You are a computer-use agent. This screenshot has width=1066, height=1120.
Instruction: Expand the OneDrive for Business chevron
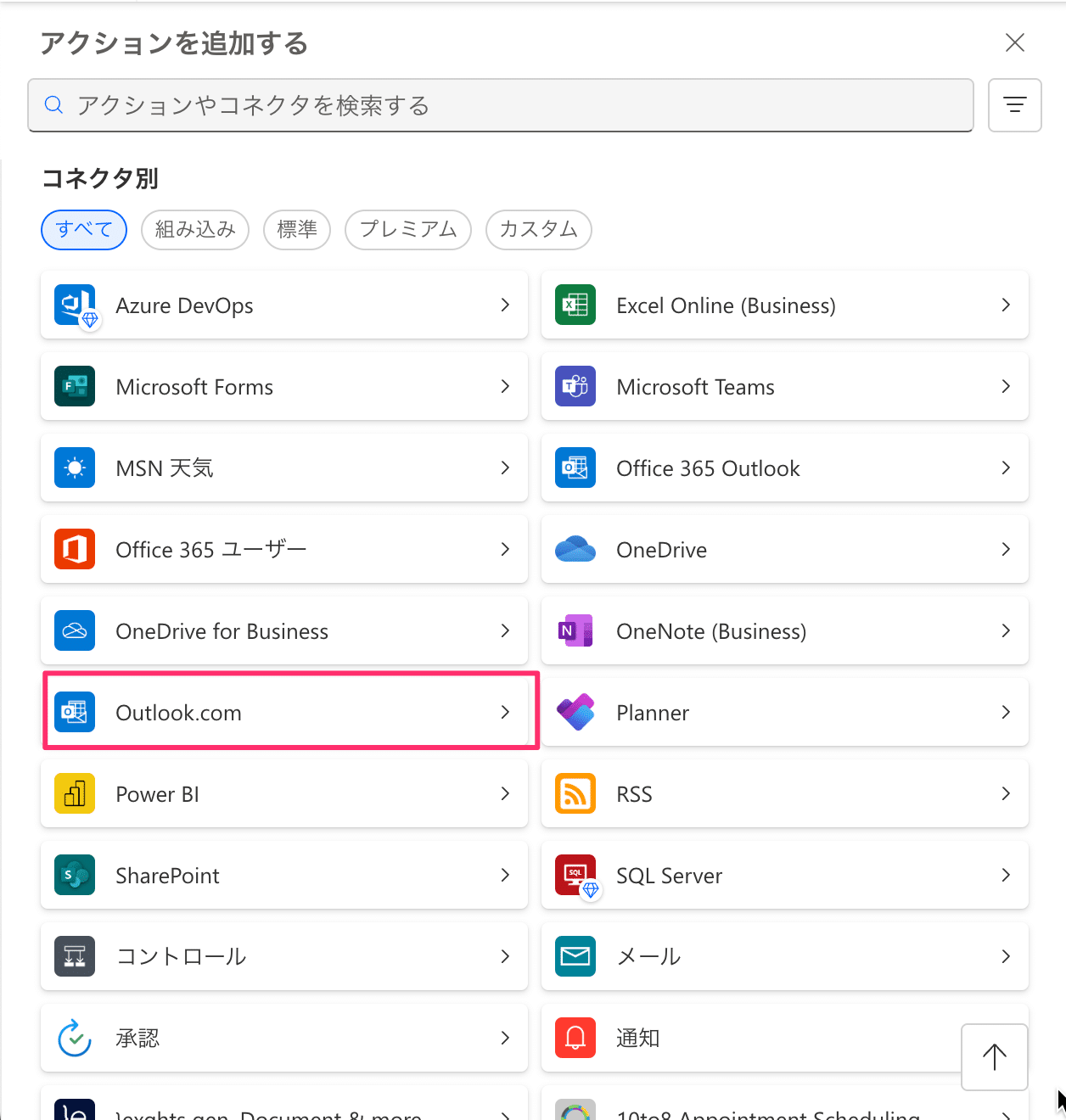(505, 631)
